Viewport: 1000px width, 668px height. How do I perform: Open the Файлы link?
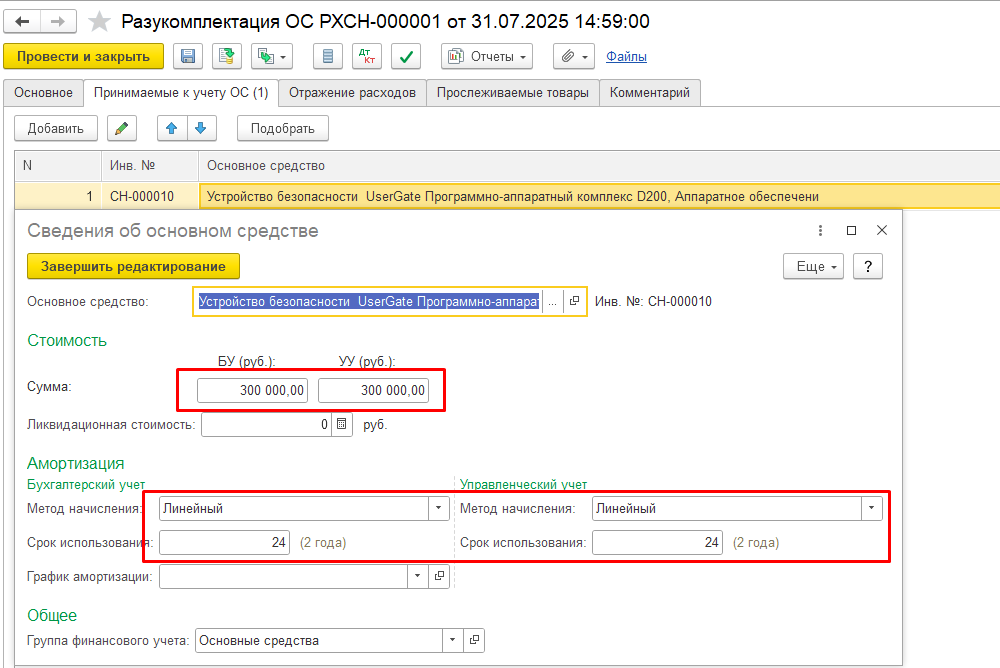[626, 57]
